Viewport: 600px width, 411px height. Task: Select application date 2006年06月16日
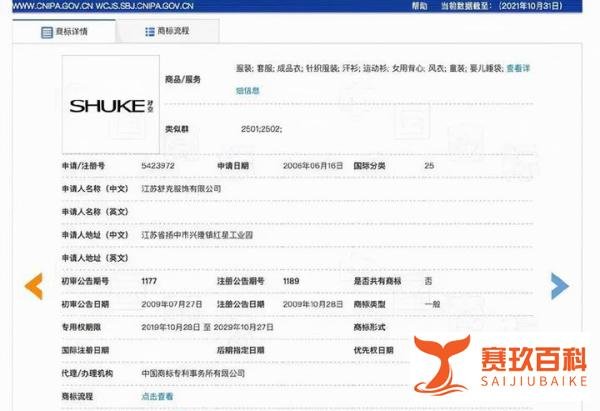313,166
